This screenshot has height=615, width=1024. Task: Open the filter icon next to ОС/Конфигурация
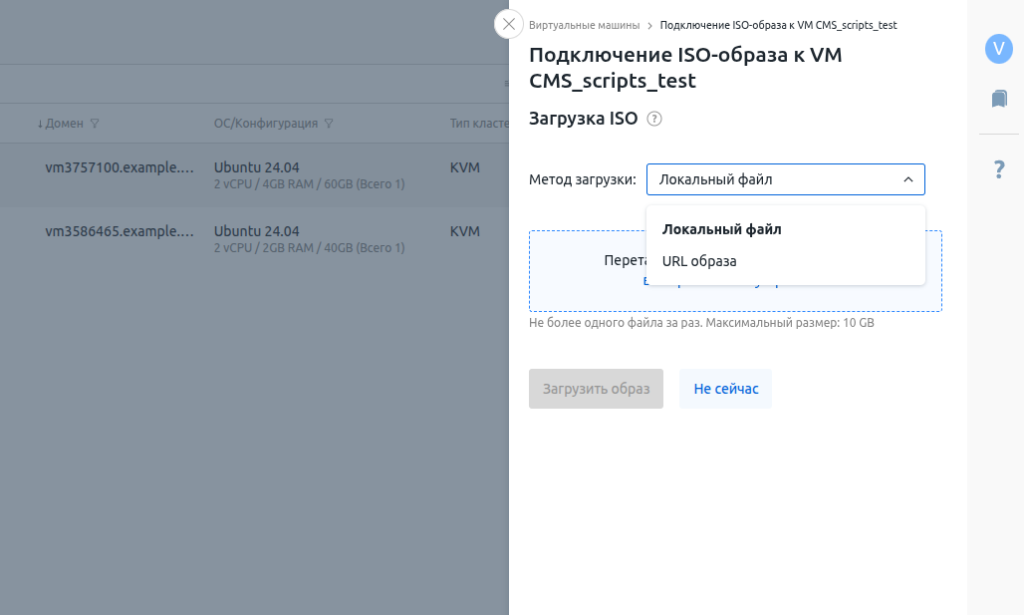click(x=329, y=124)
